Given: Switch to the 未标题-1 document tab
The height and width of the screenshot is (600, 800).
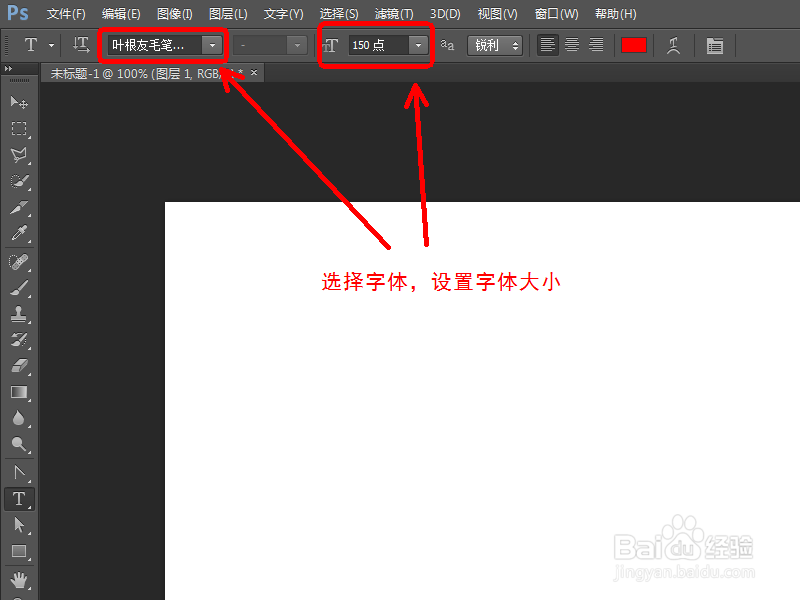Looking at the screenshot, I should tap(145, 73).
